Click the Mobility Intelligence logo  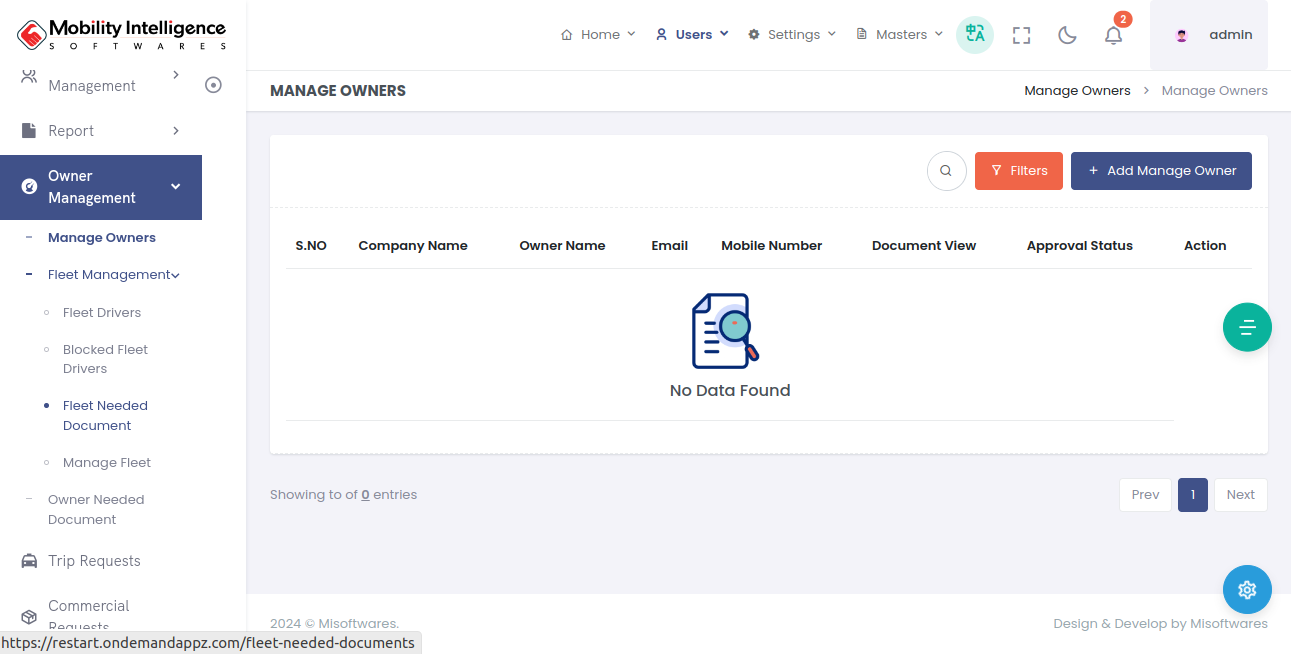pyautogui.click(x=122, y=35)
